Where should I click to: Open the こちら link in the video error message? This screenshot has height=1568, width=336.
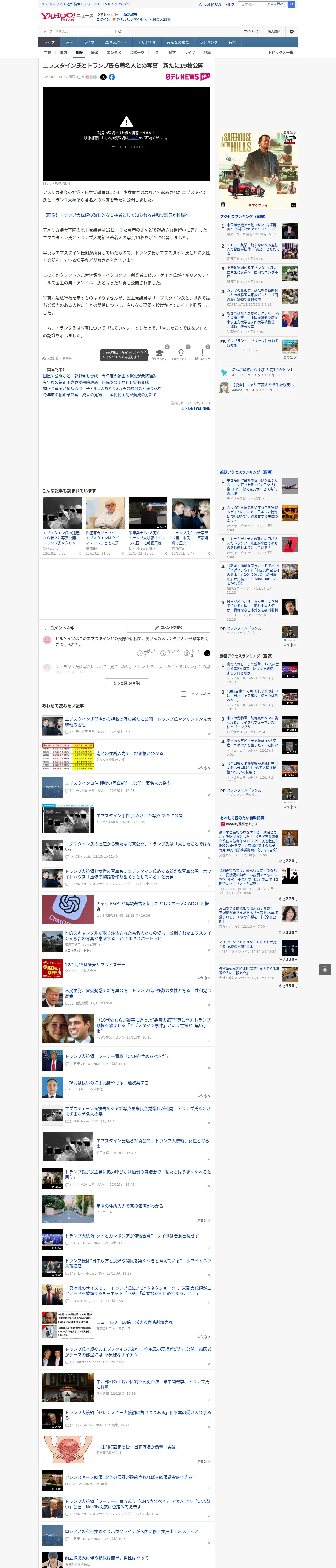[133, 137]
